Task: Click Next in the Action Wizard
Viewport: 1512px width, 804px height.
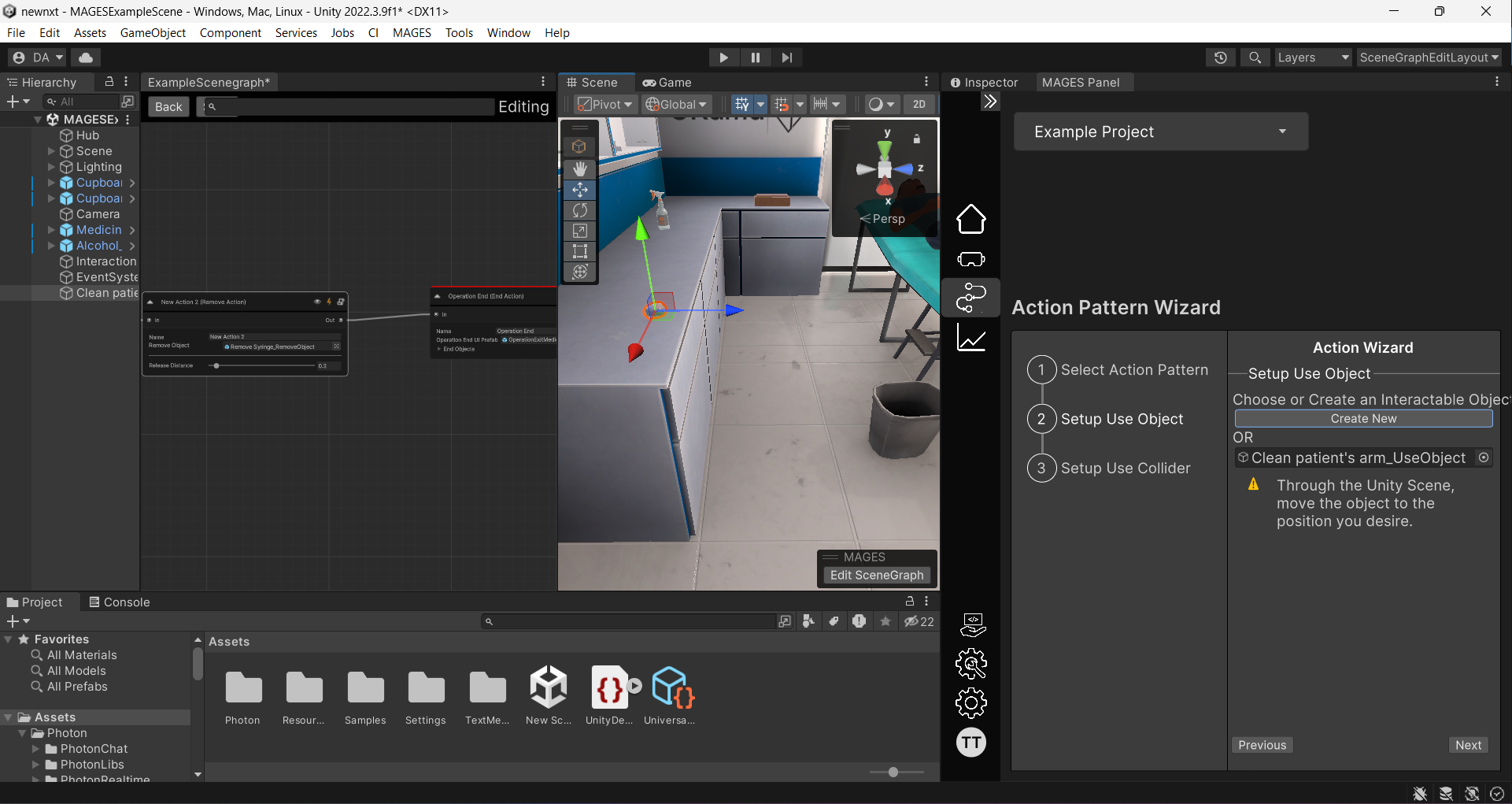Action: pos(1468,745)
